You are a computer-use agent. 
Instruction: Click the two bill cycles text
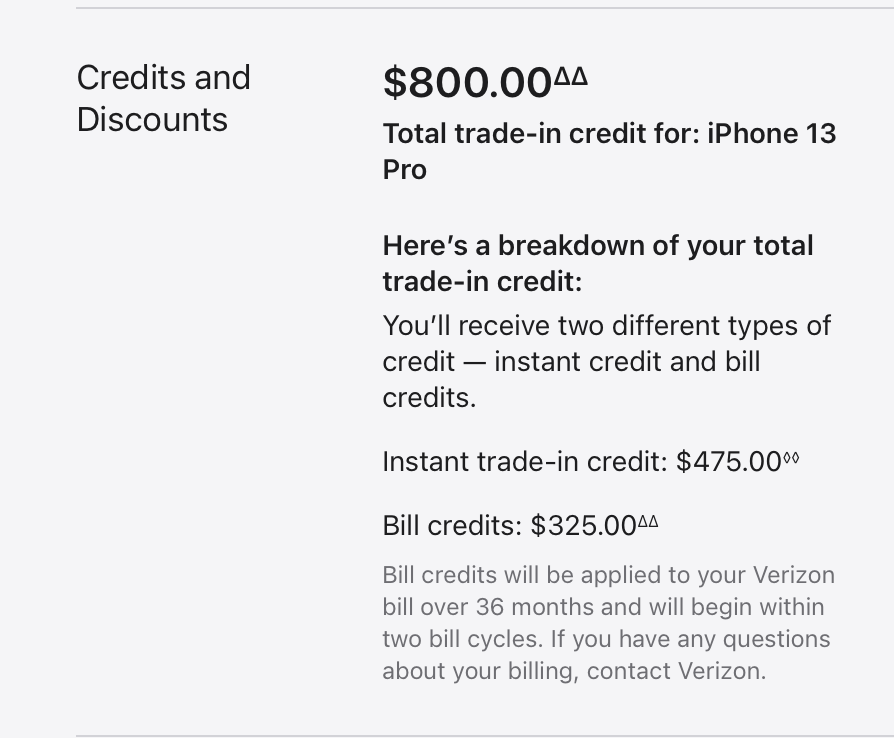[462, 639]
